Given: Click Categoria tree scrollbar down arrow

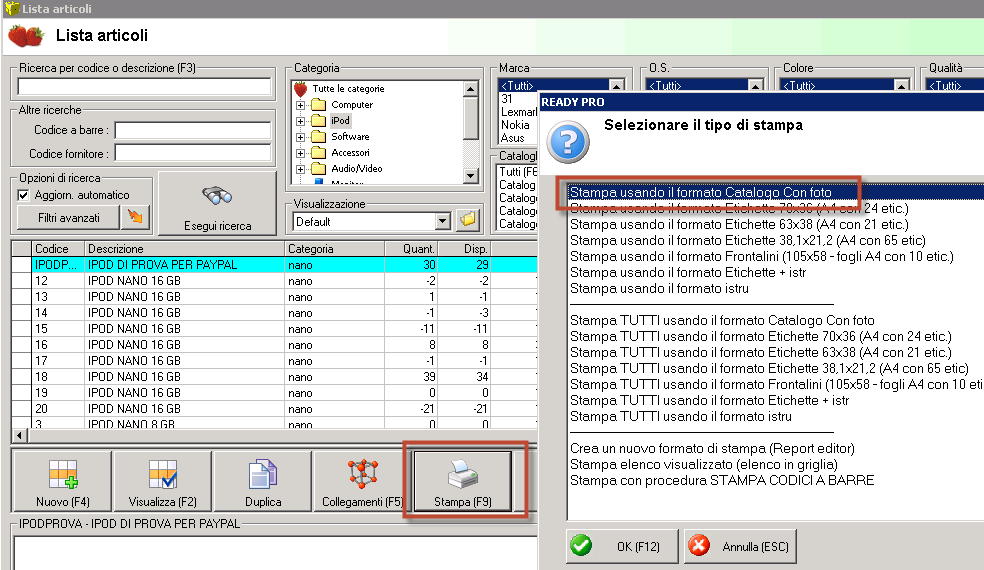Looking at the screenshot, I should 471,176.
